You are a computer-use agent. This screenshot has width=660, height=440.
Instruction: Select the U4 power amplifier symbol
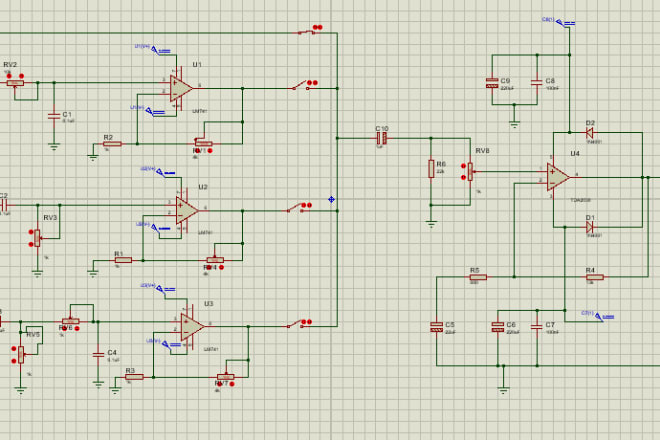coord(558,177)
